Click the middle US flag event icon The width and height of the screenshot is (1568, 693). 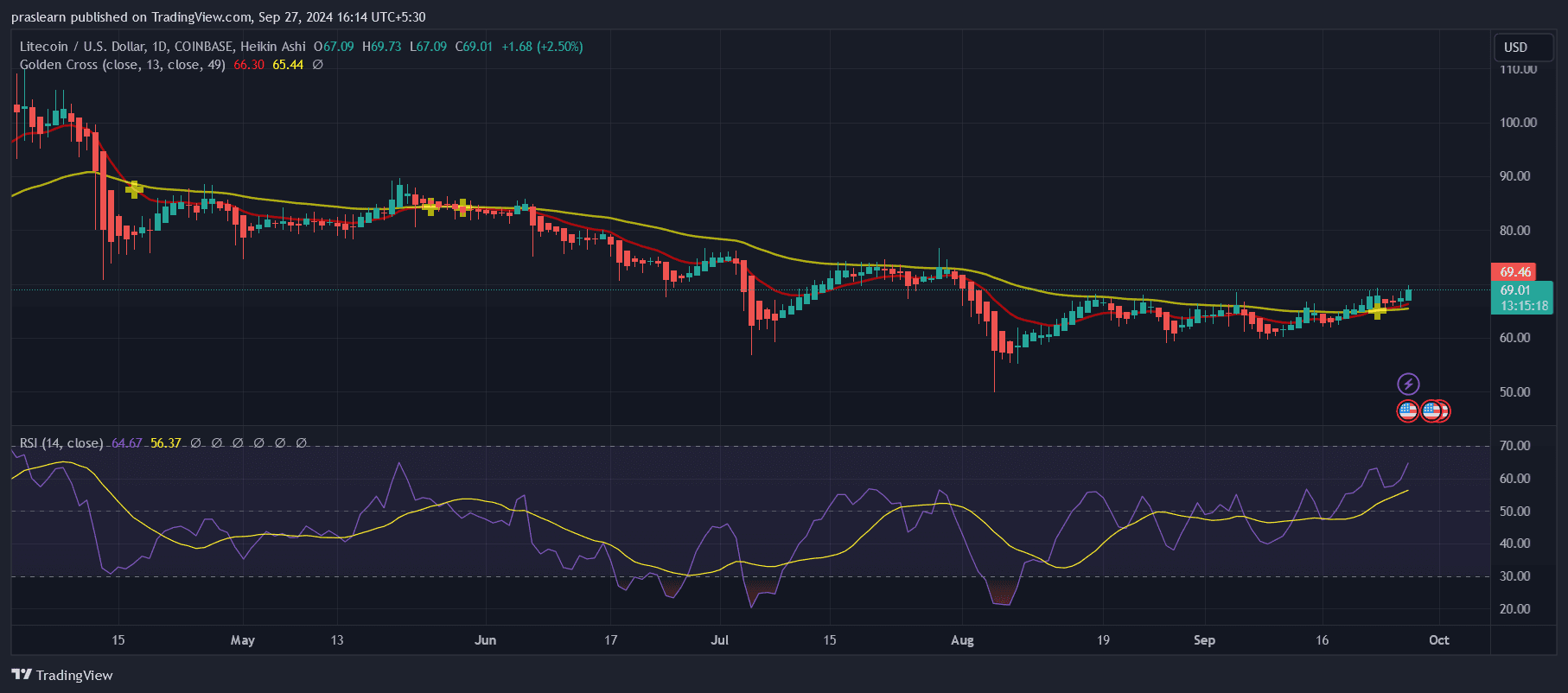coord(1431,410)
